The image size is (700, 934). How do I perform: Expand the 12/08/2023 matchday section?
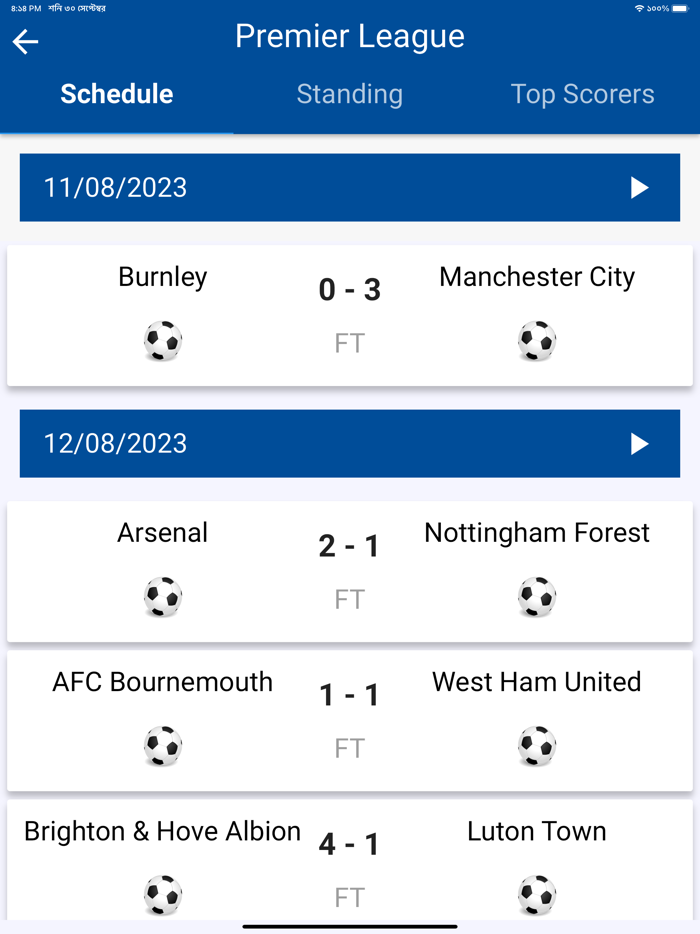(x=637, y=444)
